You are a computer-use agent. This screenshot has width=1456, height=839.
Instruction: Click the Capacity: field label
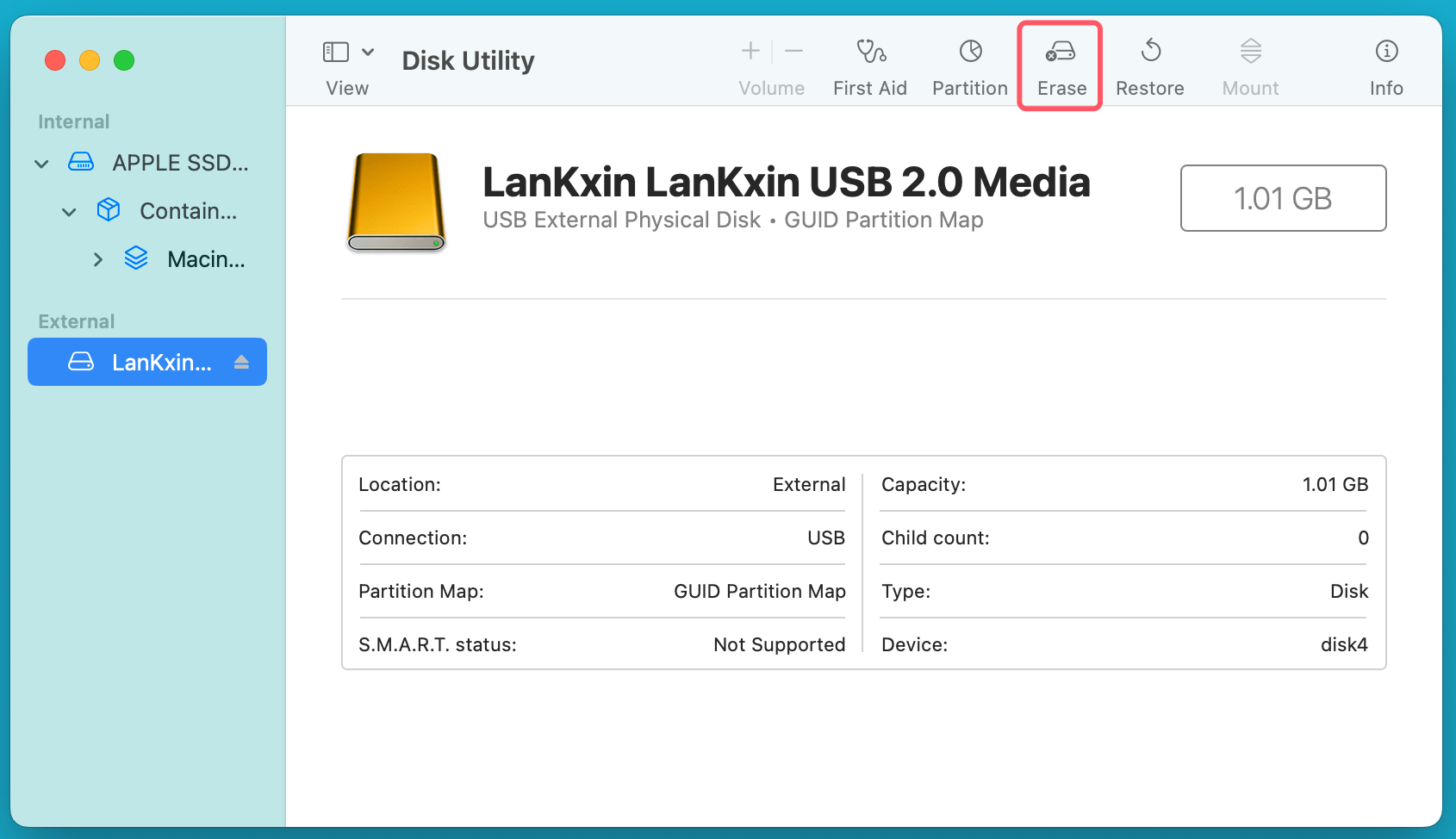(924, 484)
